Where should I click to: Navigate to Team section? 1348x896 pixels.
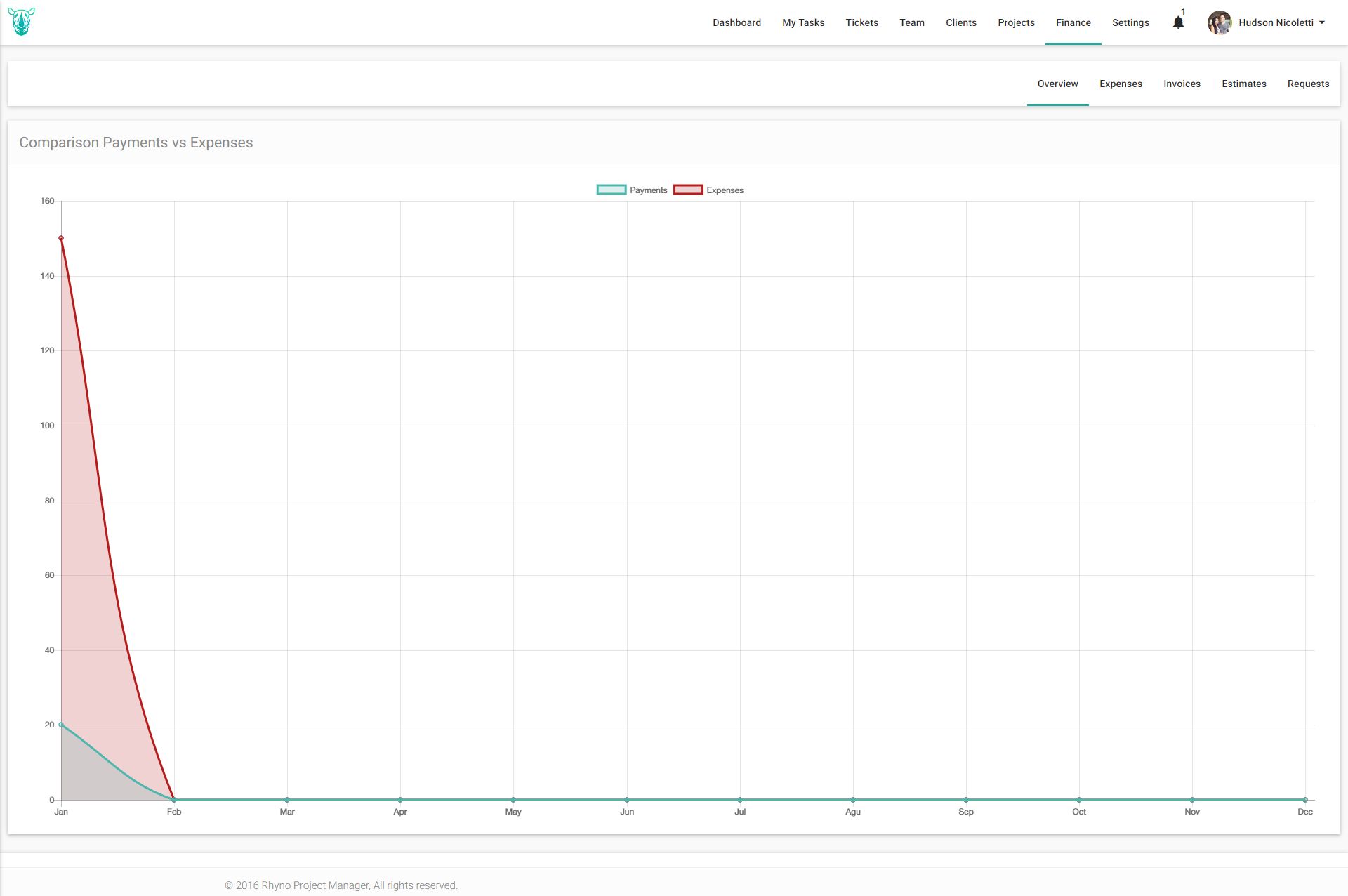(911, 22)
